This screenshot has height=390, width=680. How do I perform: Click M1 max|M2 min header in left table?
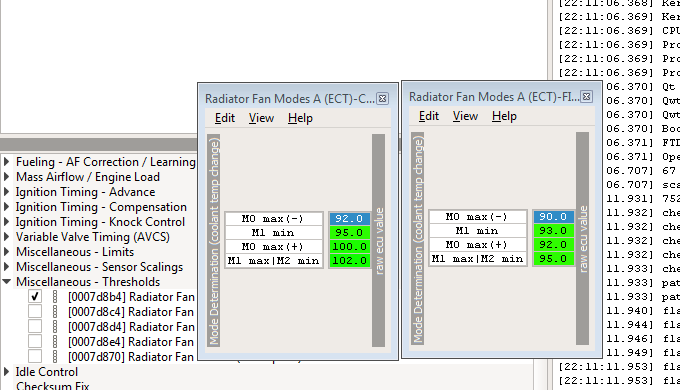point(274,260)
